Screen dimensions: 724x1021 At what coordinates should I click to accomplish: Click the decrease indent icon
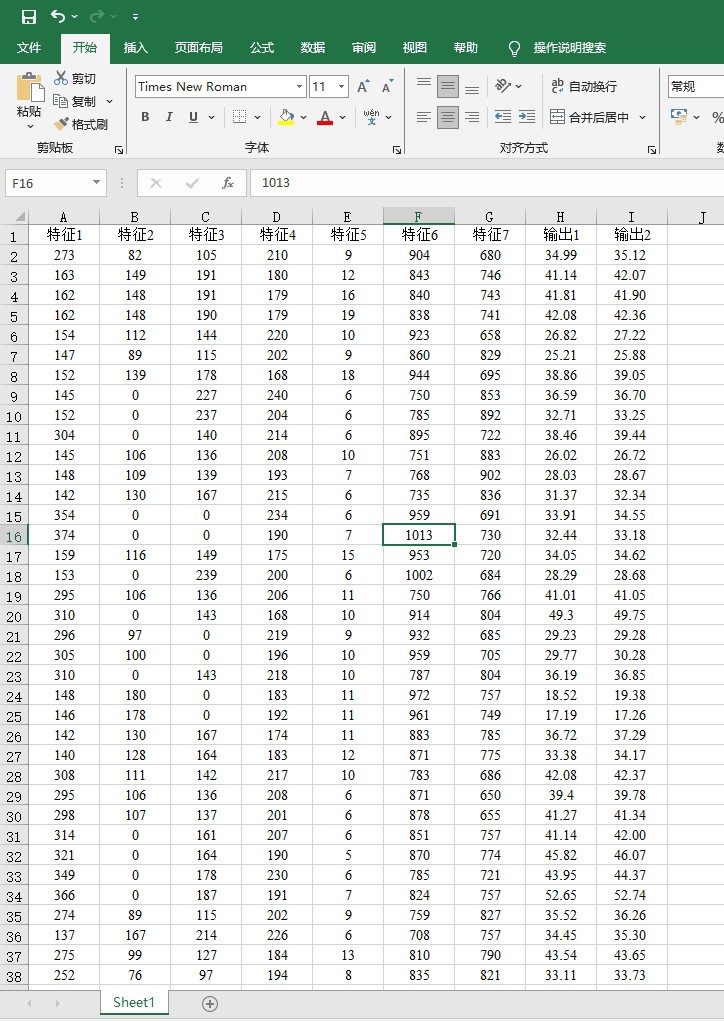(x=503, y=117)
